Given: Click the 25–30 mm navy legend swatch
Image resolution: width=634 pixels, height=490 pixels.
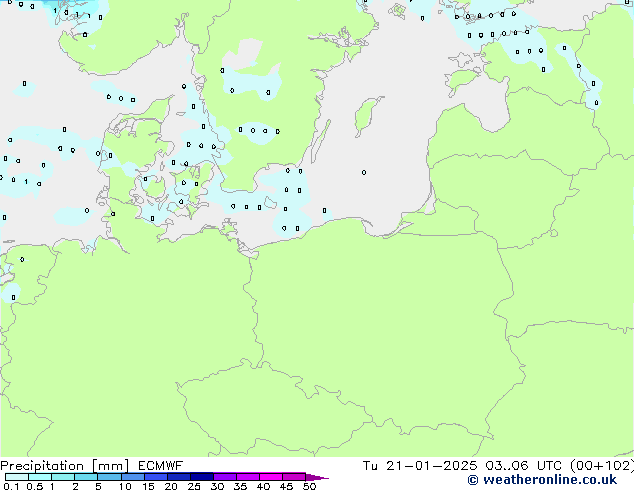Looking at the screenshot, I should [x=201, y=477].
